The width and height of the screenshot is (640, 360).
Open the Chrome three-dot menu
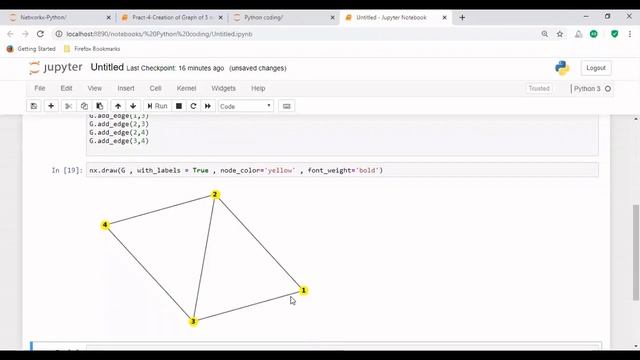click(x=630, y=34)
